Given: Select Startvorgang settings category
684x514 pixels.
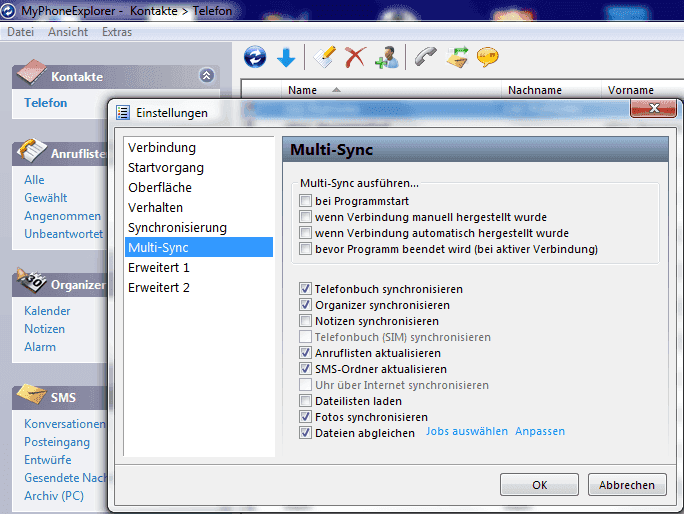Looking at the screenshot, I should [199, 168].
